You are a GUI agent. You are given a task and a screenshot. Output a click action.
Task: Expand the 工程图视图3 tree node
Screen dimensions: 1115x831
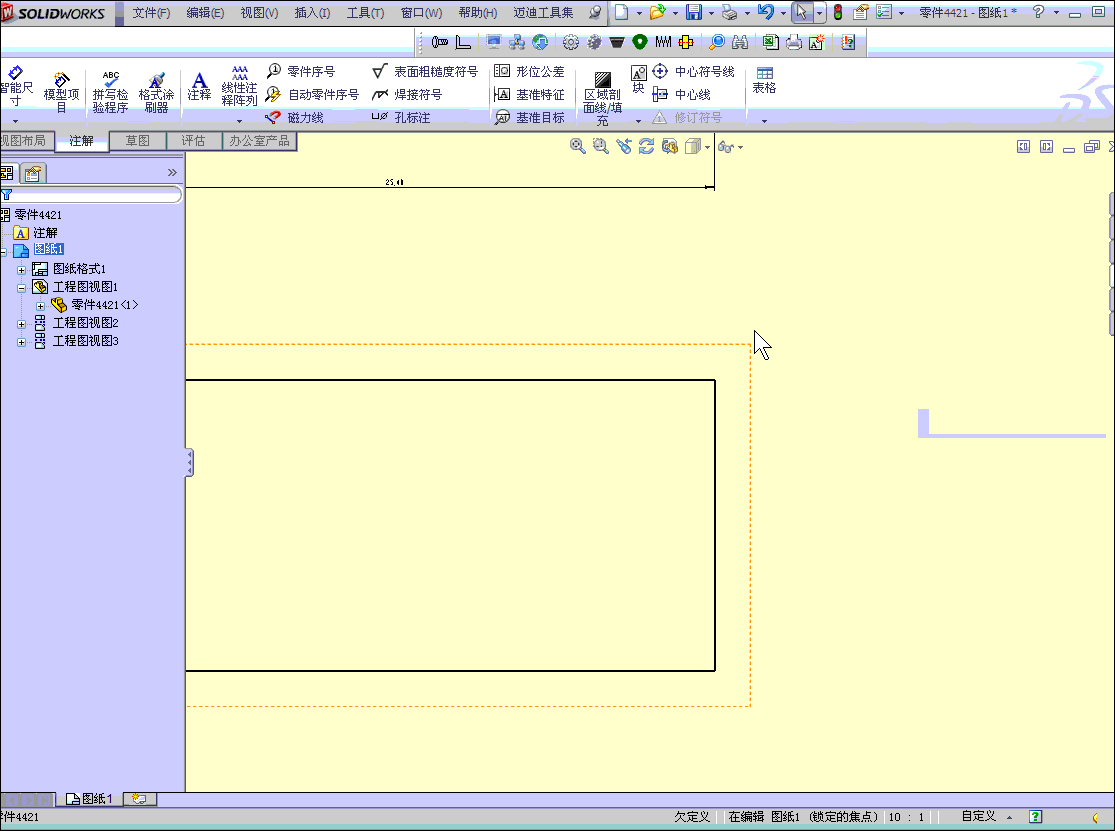click(21, 342)
